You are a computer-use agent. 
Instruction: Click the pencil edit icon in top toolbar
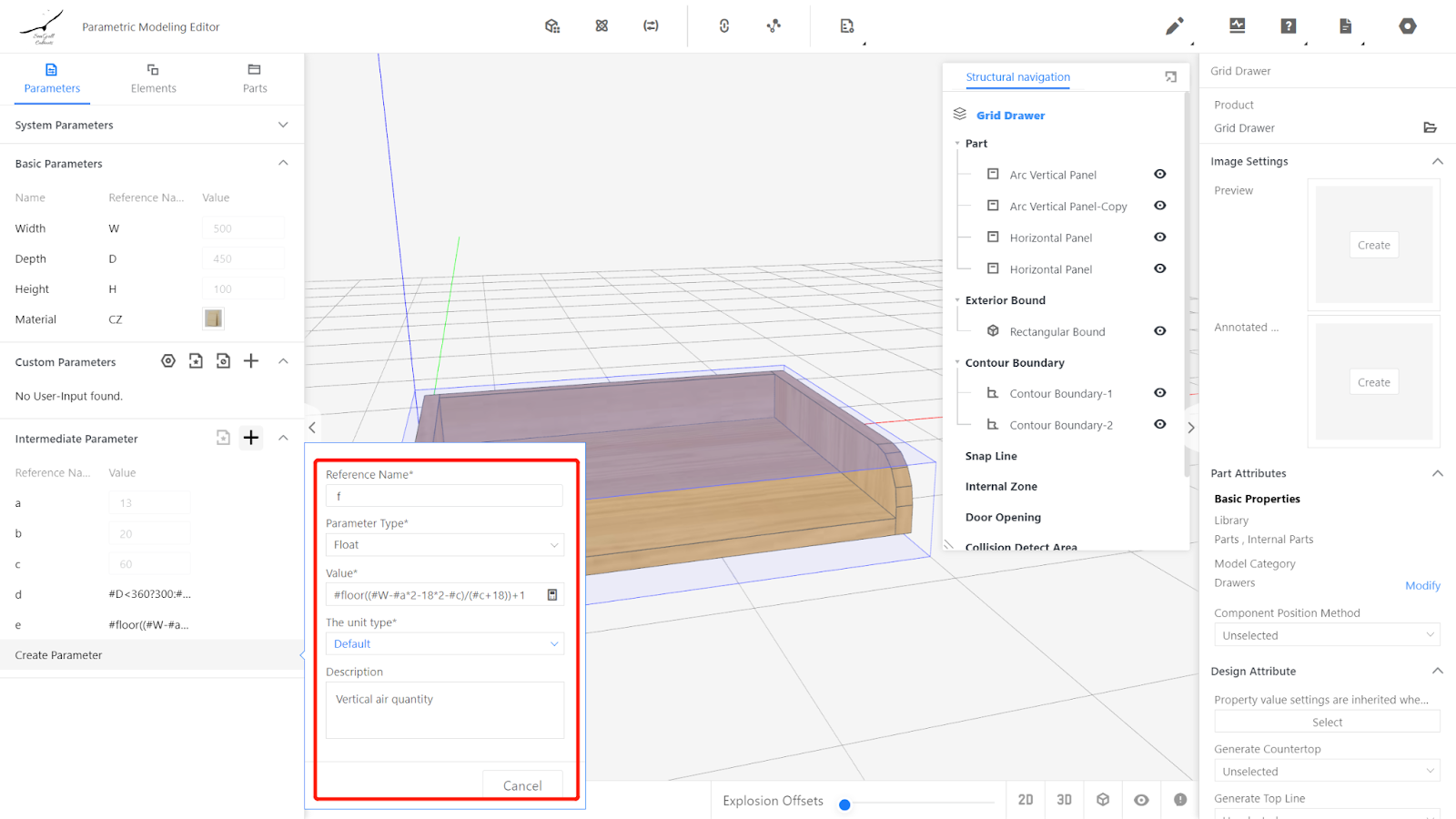[x=1174, y=26]
